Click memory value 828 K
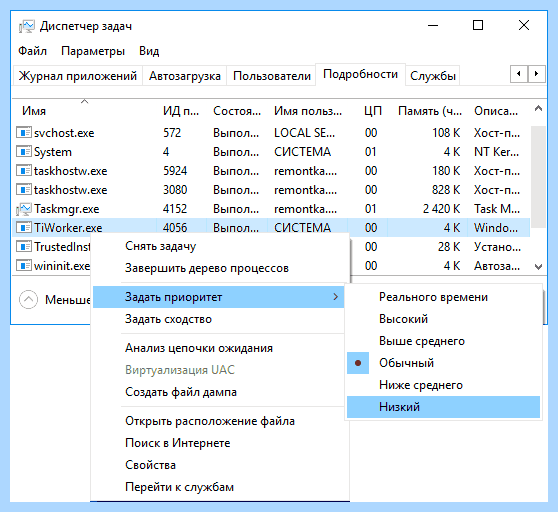The height and width of the screenshot is (512, 558). coord(446,190)
